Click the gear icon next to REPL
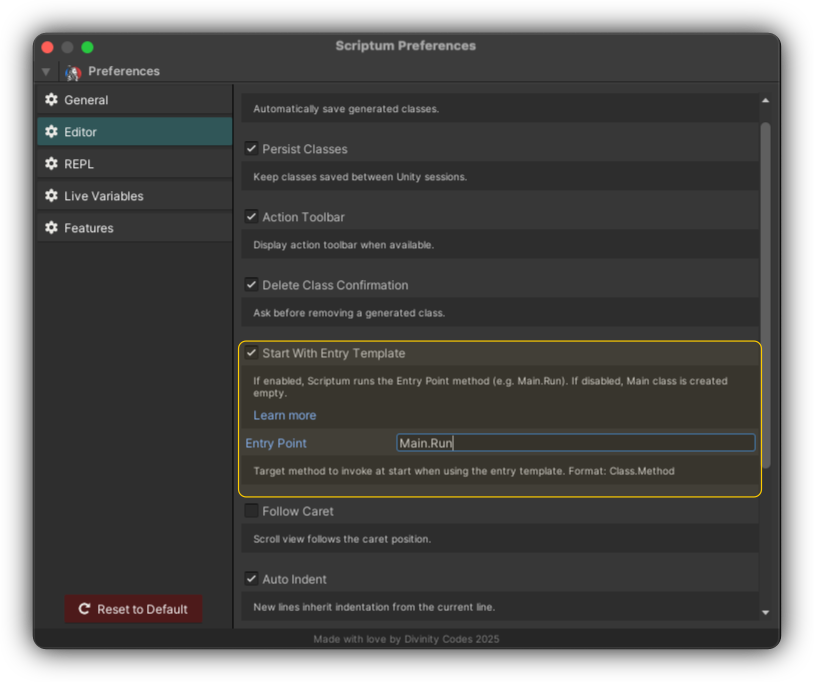814x682 pixels. click(x=51, y=164)
